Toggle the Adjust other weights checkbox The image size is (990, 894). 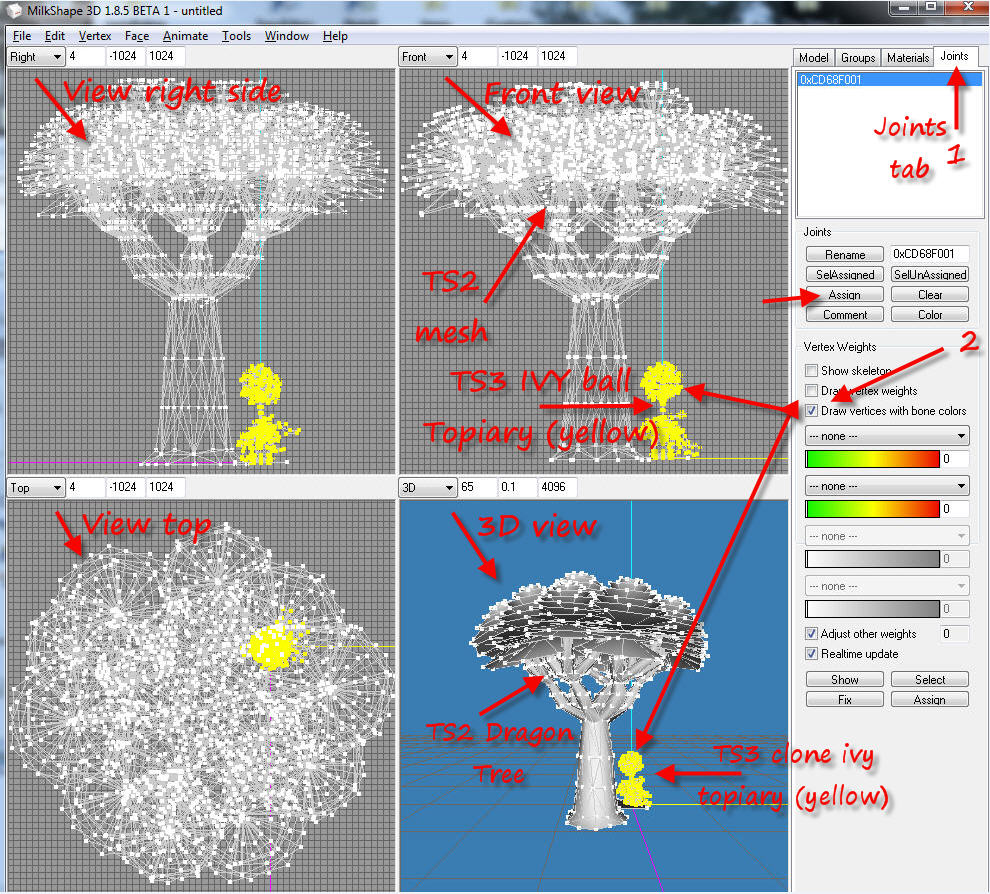point(812,634)
